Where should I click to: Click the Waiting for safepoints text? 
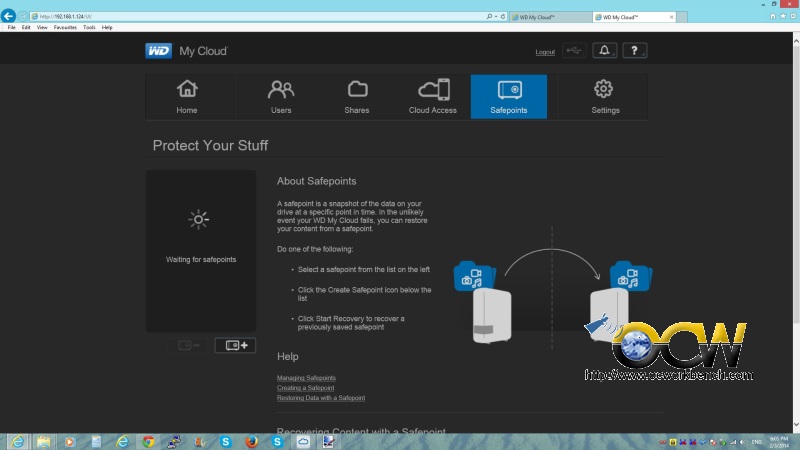[x=201, y=259]
